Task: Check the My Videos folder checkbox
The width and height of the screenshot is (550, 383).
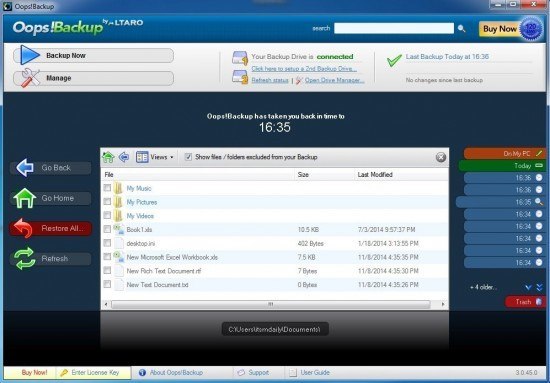Action: 107,215
